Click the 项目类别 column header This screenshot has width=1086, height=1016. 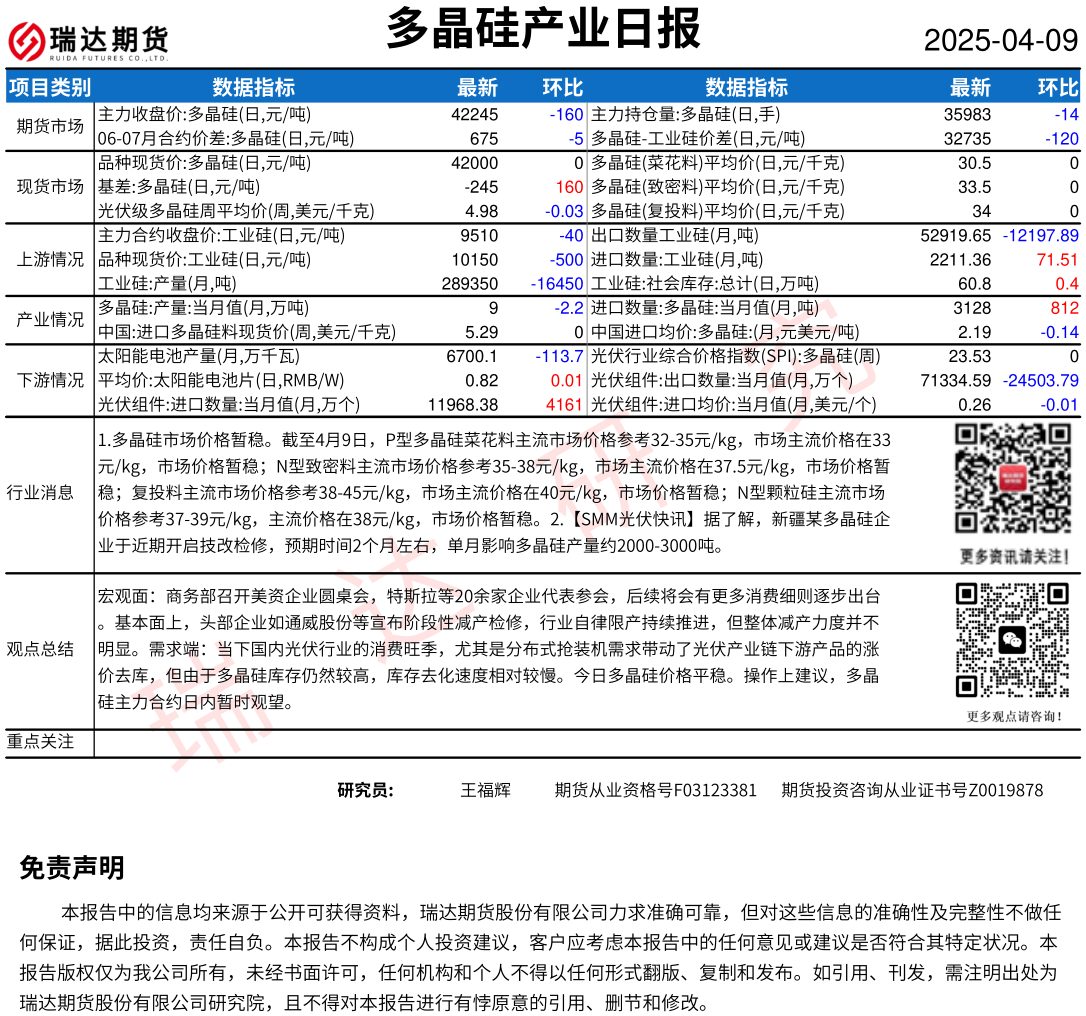tap(50, 87)
